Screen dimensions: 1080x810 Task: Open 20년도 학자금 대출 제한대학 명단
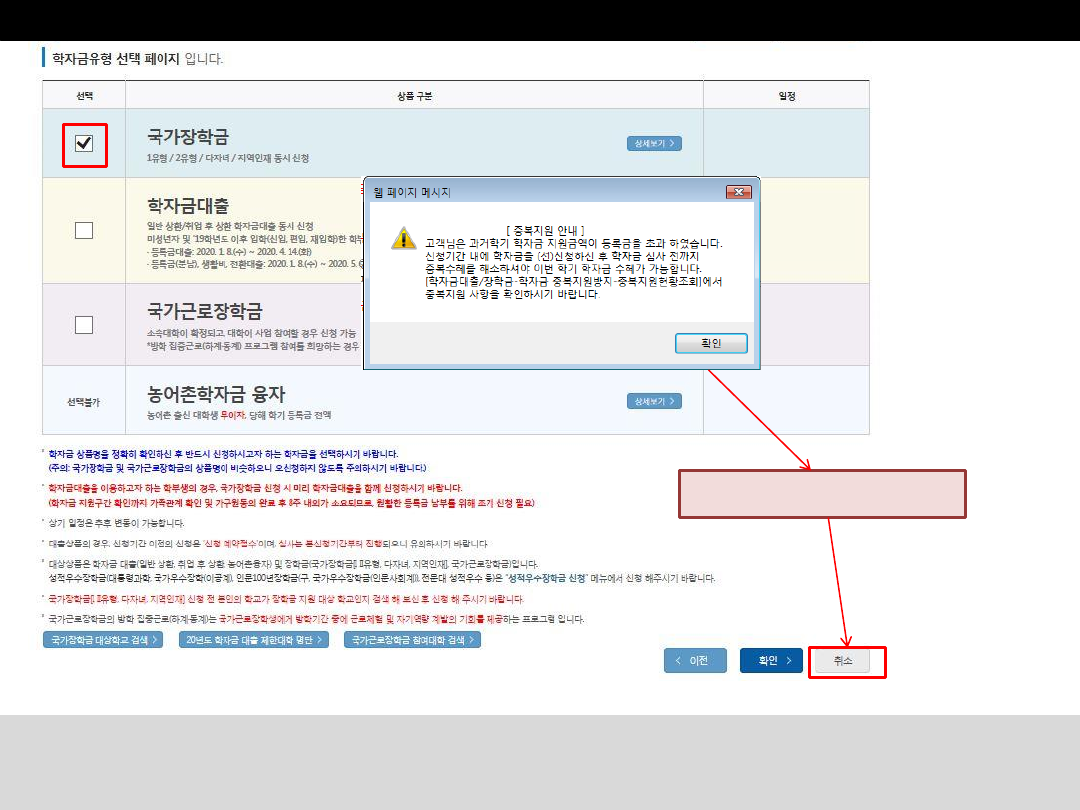[254, 640]
